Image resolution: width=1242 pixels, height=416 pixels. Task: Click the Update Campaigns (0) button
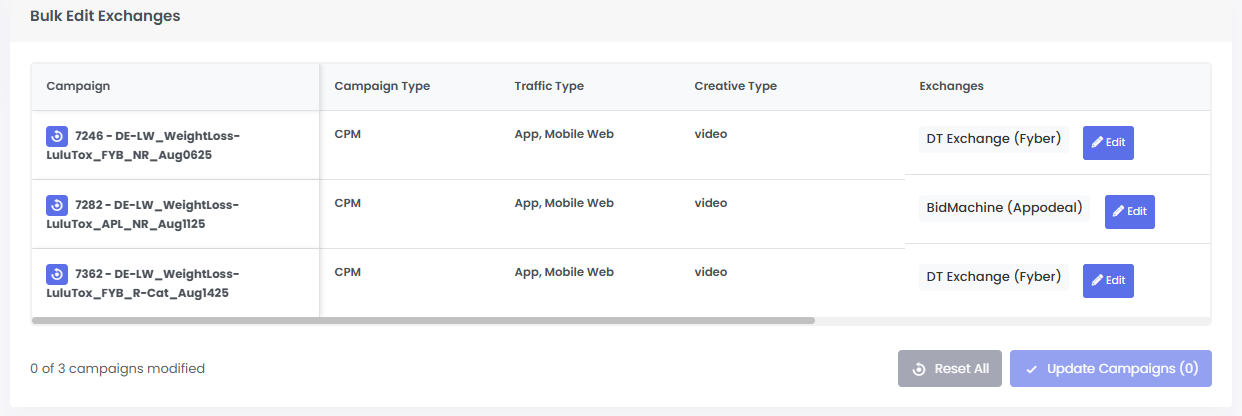tap(1110, 368)
